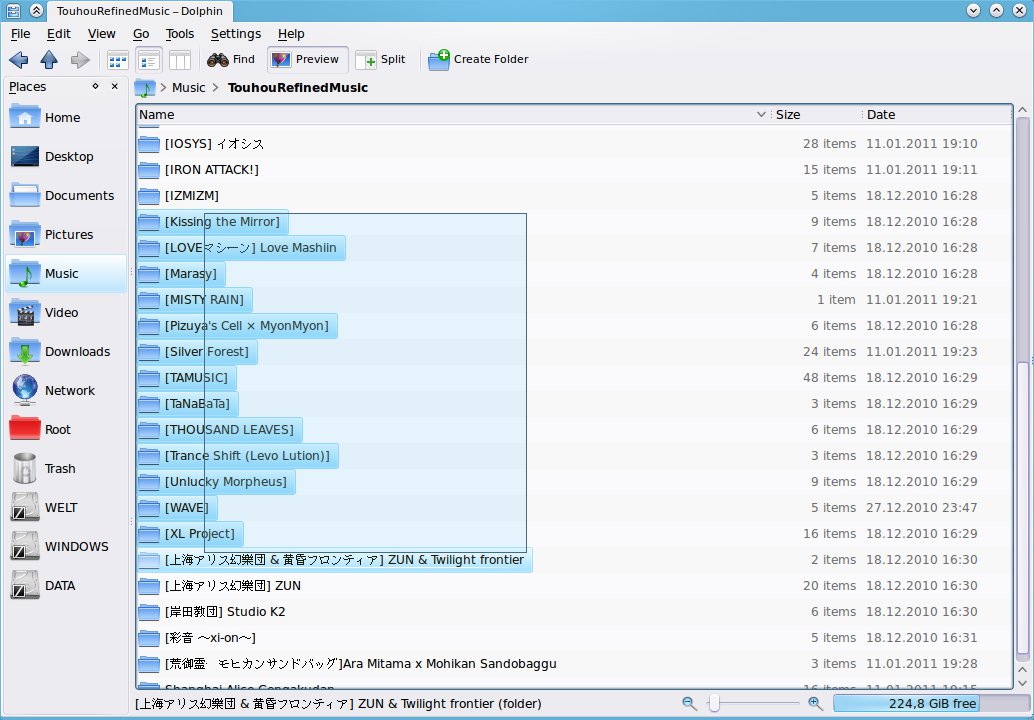Expand breadcrumb arrow after Music
The image size is (1034, 720).
(x=215, y=88)
